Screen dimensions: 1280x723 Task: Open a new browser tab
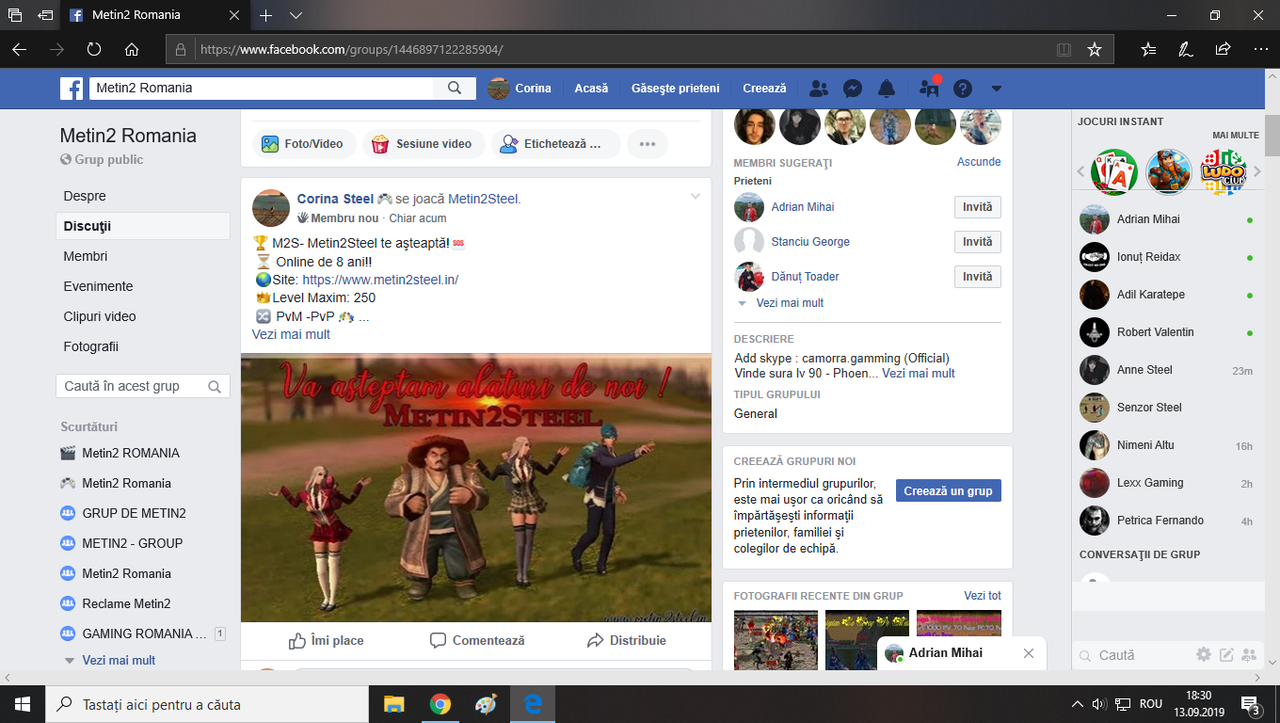pyautogui.click(x=266, y=16)
